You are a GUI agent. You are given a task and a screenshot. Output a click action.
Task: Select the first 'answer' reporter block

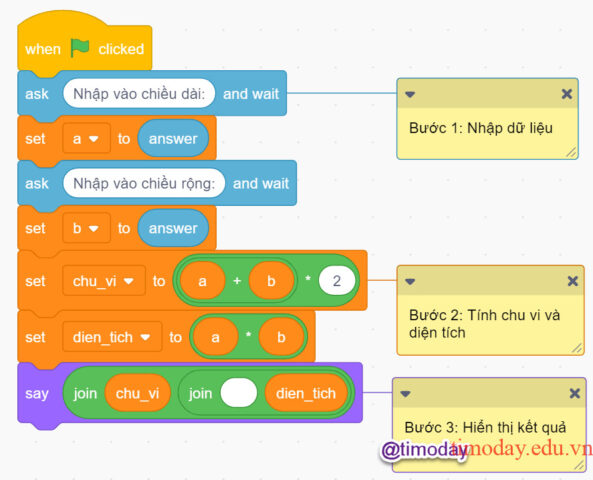pyautogui.click(x=173, y=138)
